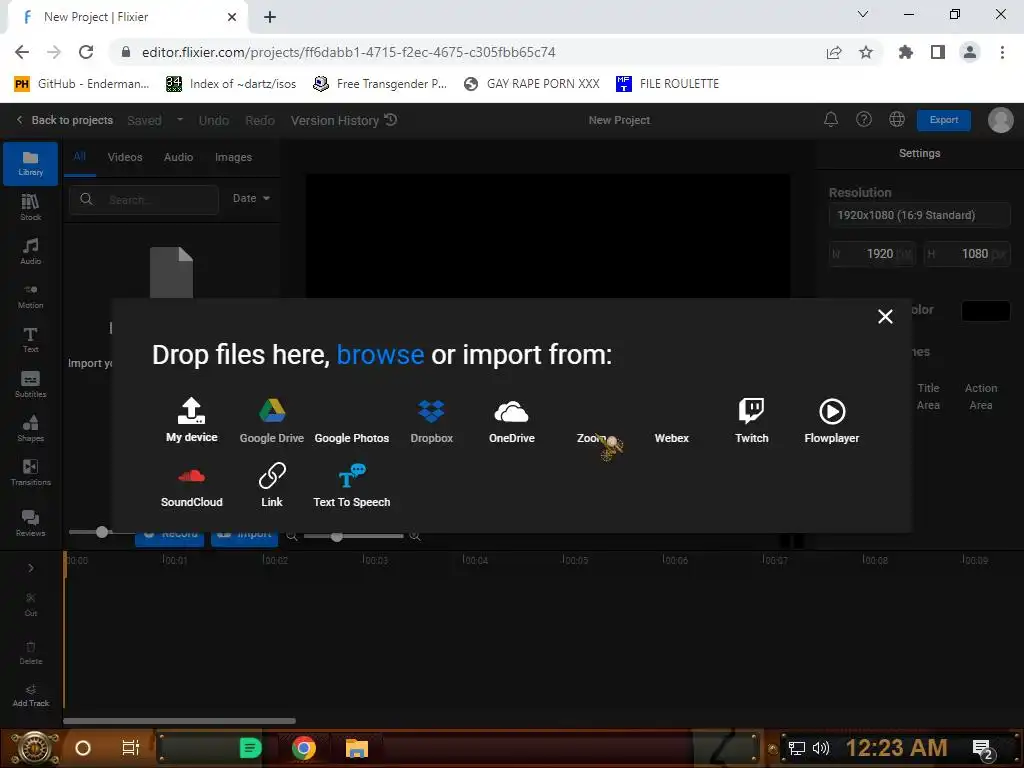The width and height of the screenshot is (1024, 768).
Task: Open the GitHub Enderman bookmark
Action: 82,84
